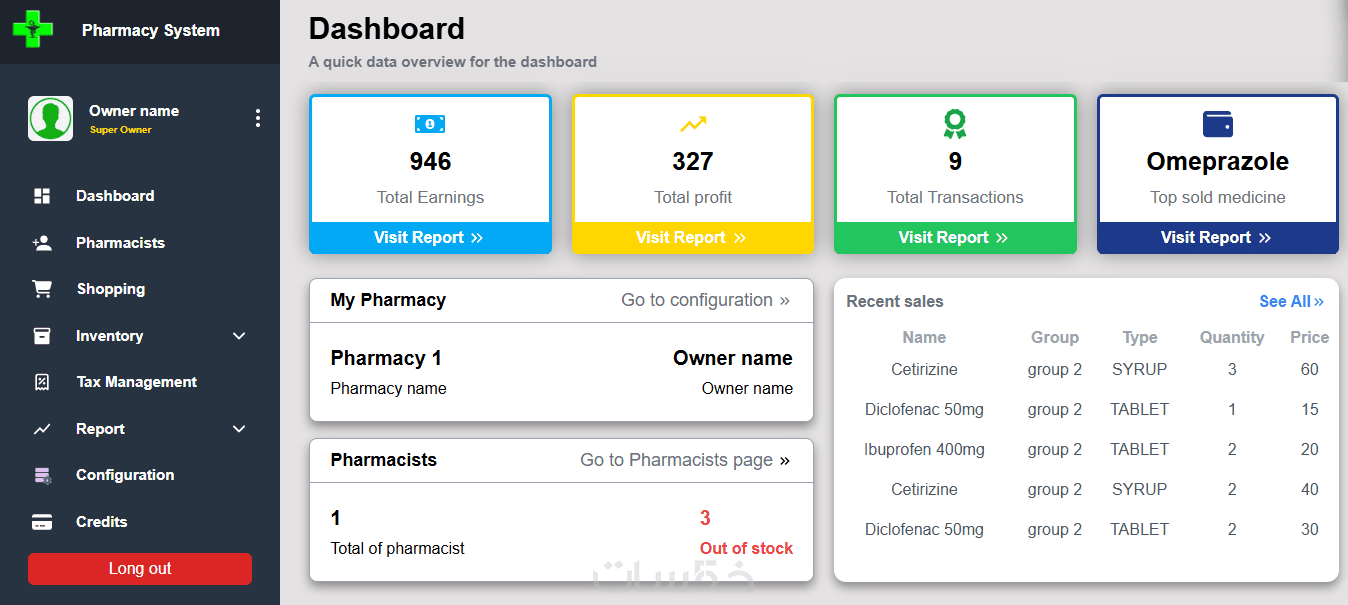
Task: Click the Pharmacists add-person icon
Action: coord(42,243)
